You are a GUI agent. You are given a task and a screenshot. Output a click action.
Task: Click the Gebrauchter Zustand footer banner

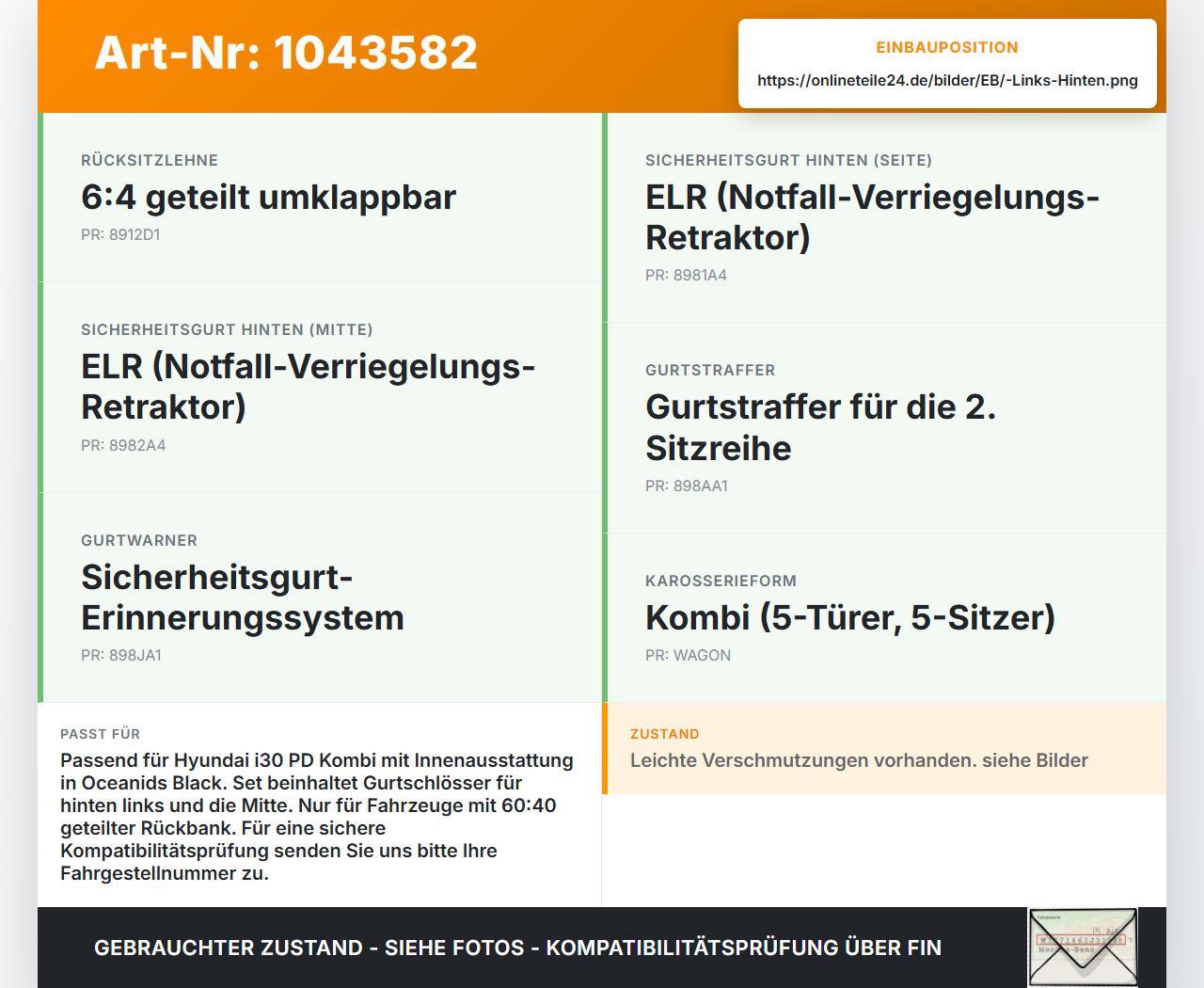(x=517, y=948)
